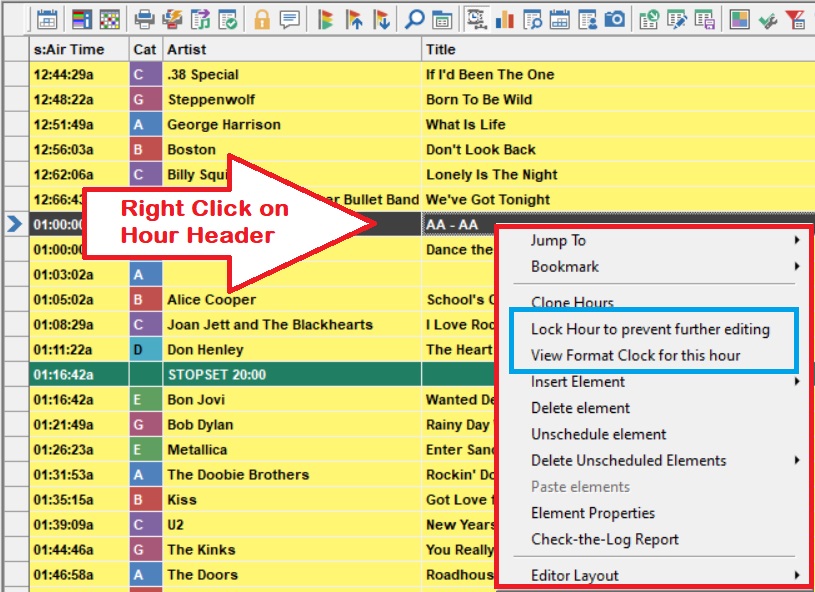Open Element Properties from the menu
The image size is (815, 592).
pyautogui.click(x=593, y=513)
